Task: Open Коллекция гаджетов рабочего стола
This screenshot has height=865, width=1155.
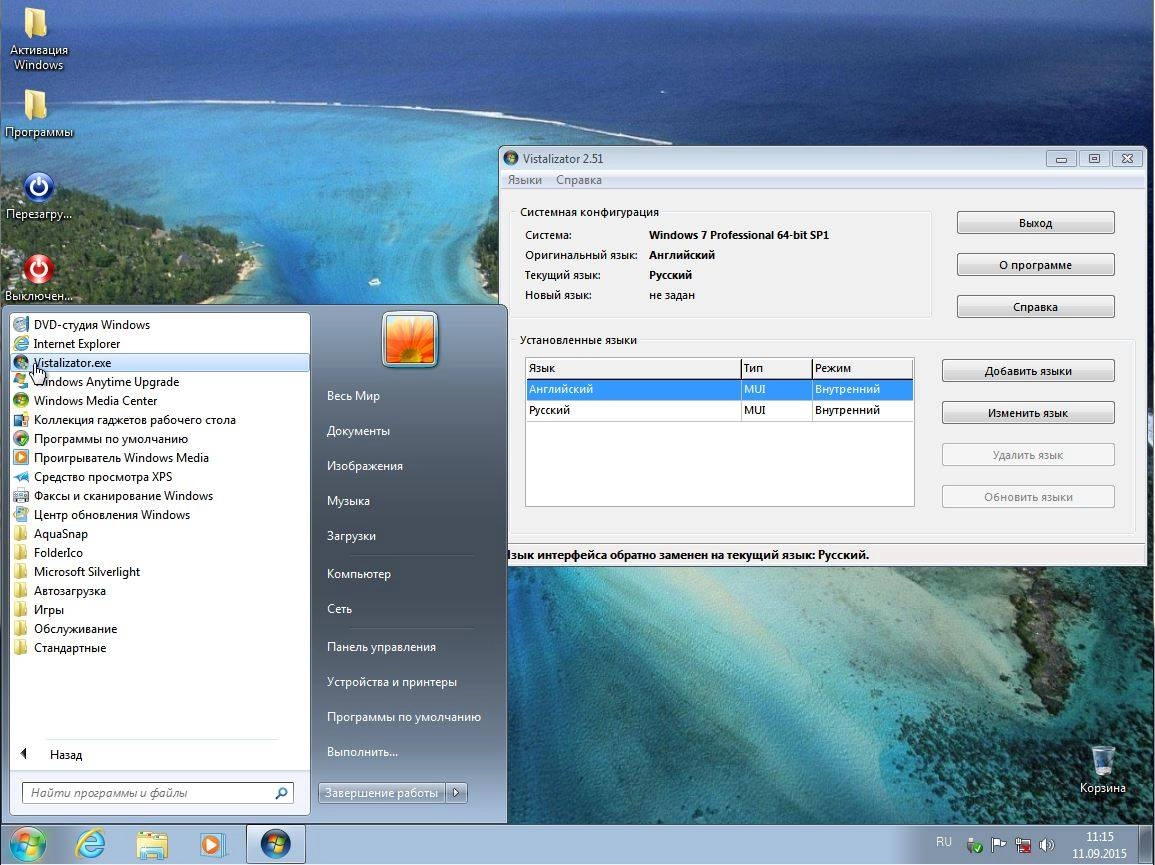Action: click(x=160, y=420)
